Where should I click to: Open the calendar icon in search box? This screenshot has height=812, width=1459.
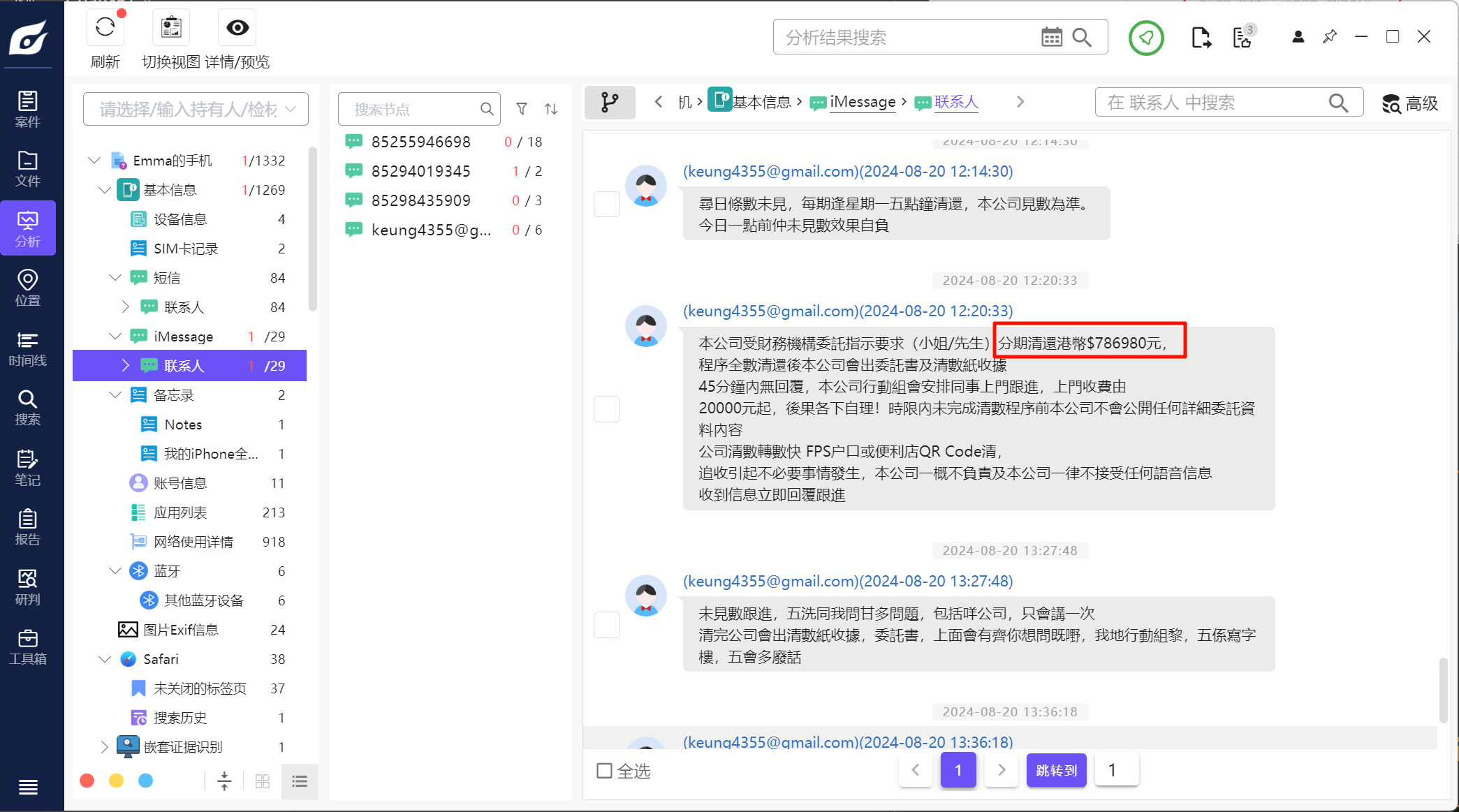1051,37
